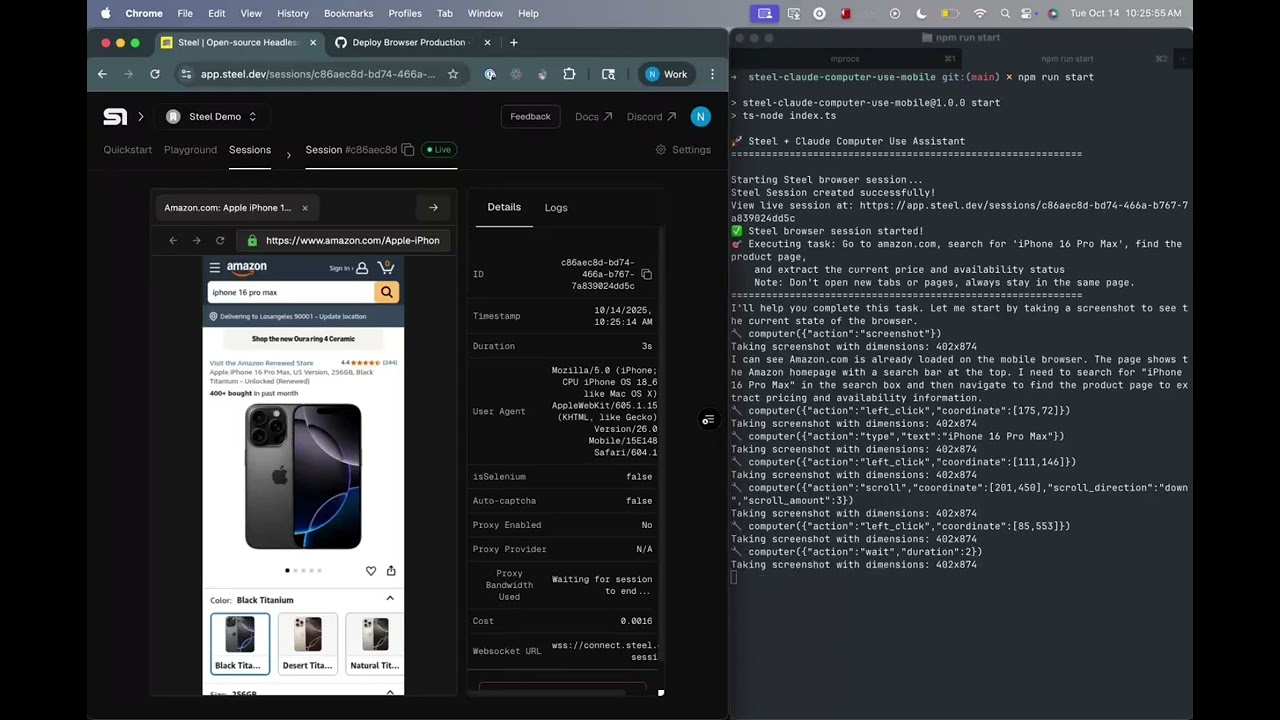1280x720 pixels.
Task: Click the Wi-Fi icon in the menu bar
Action: (x=980, y=13)
